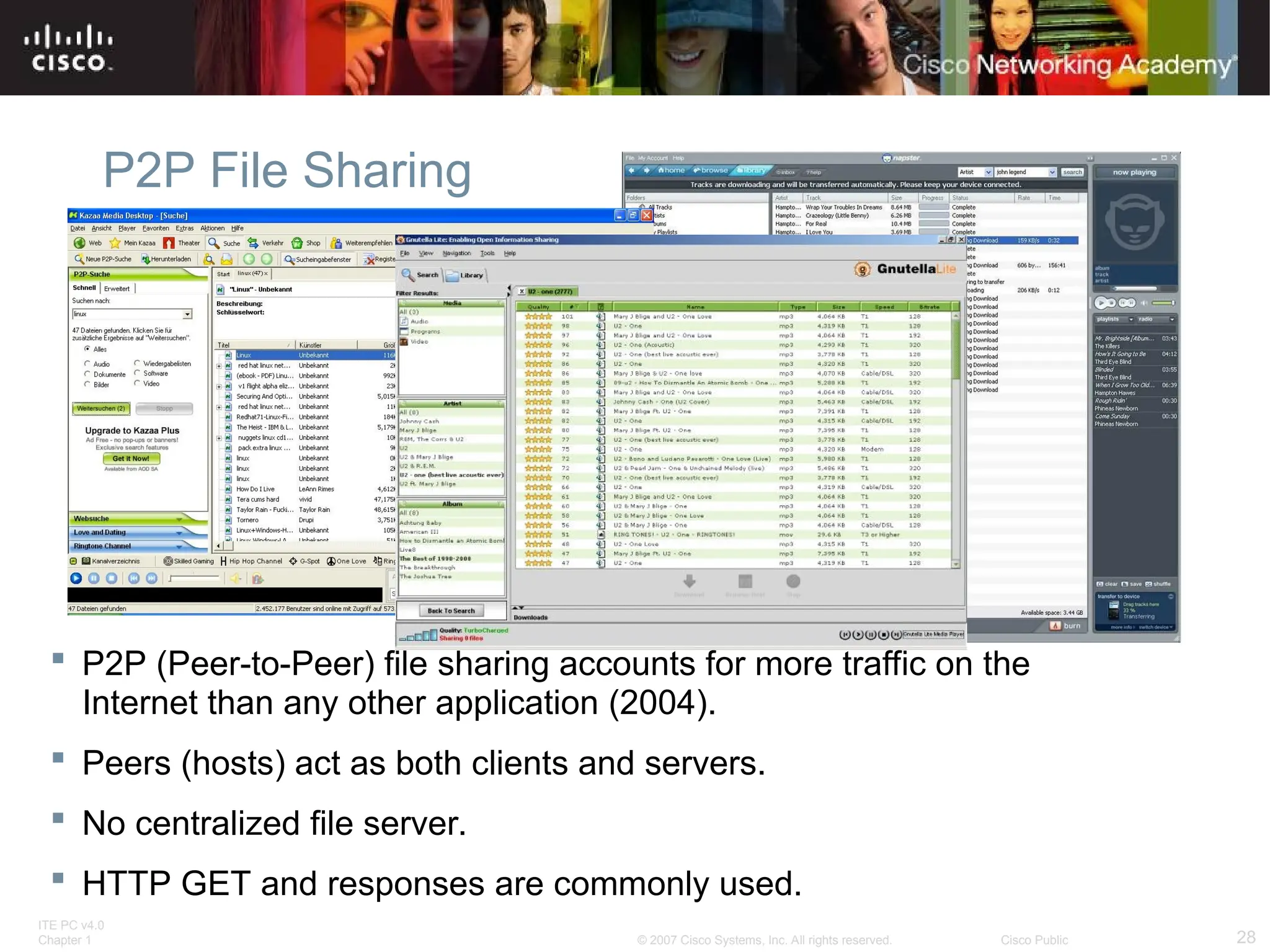Open the Shop icon in Kazaa
Image resolution: width=1270 pixels, height=952 pixels.
tap(297, 243)
